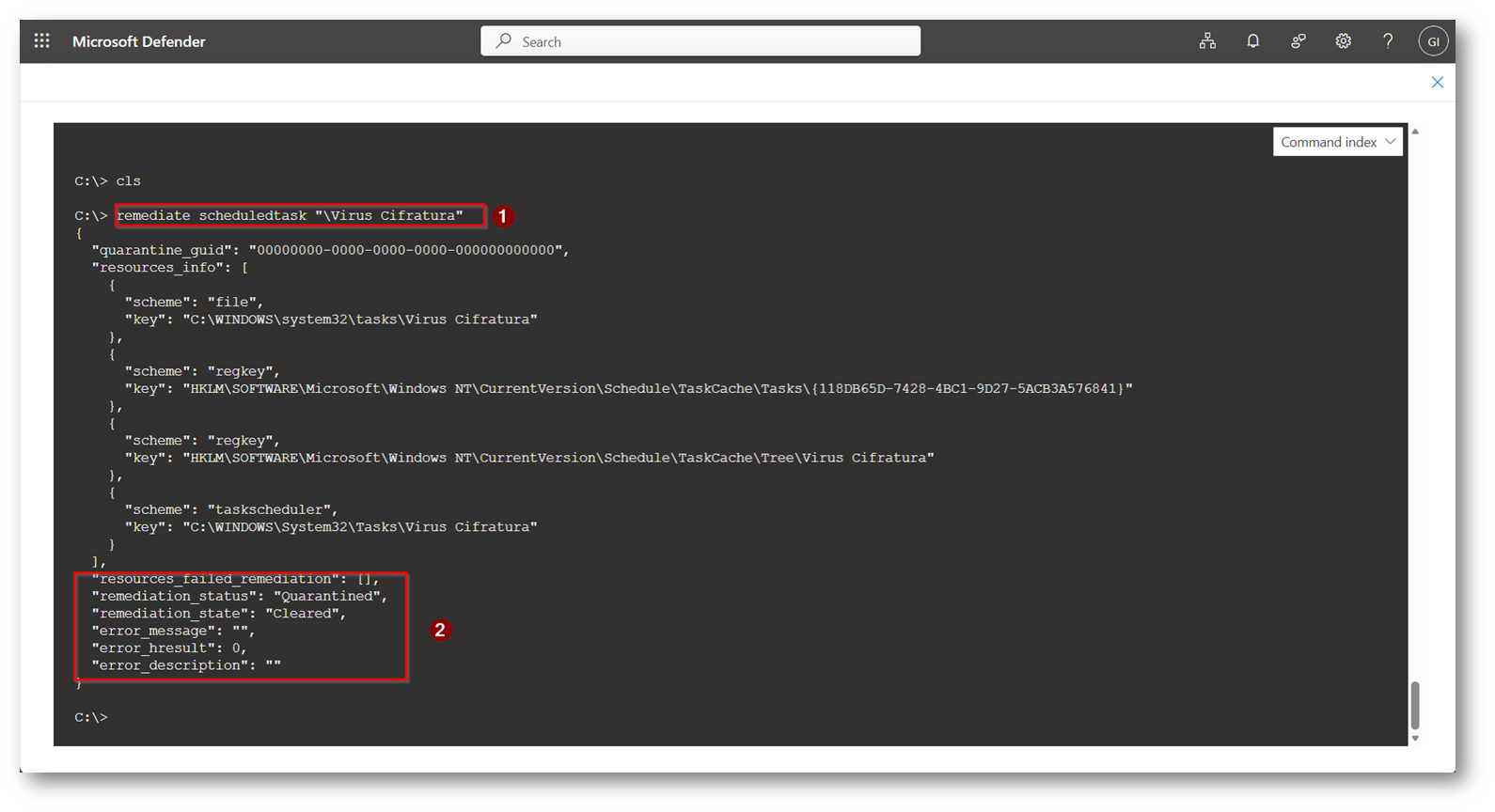The height and width of the screenshot is (812, 1495).
Task: Close the live response panel
Action: click(1437, 83)
